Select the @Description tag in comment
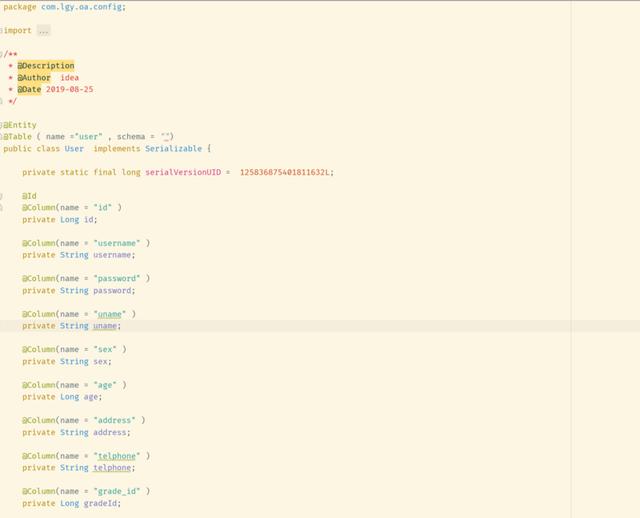The image size is (640, 518). 46,66
